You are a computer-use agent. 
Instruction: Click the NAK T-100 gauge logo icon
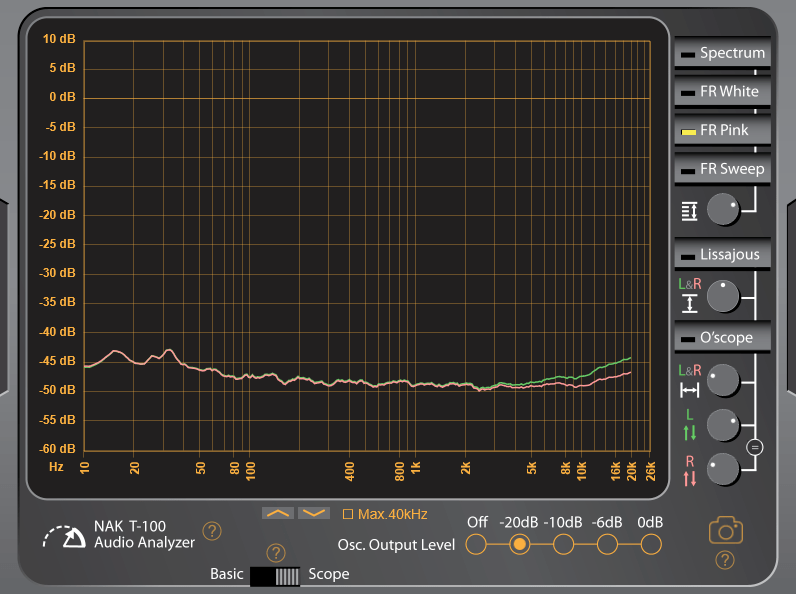coord(64,537)
